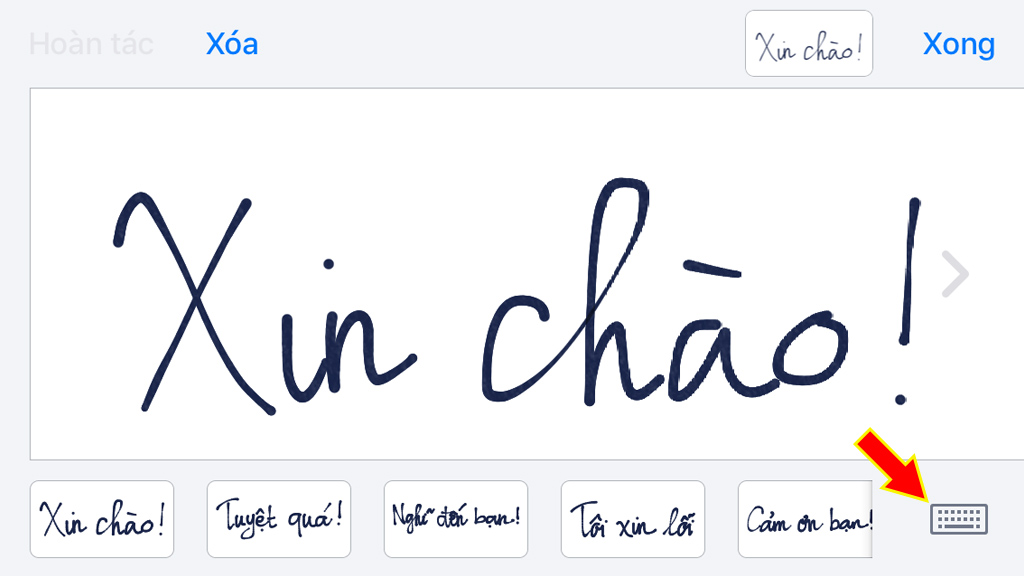Clear the drawing with Xóa
This screenshot has height=576, width=1024.
point(232,44)
